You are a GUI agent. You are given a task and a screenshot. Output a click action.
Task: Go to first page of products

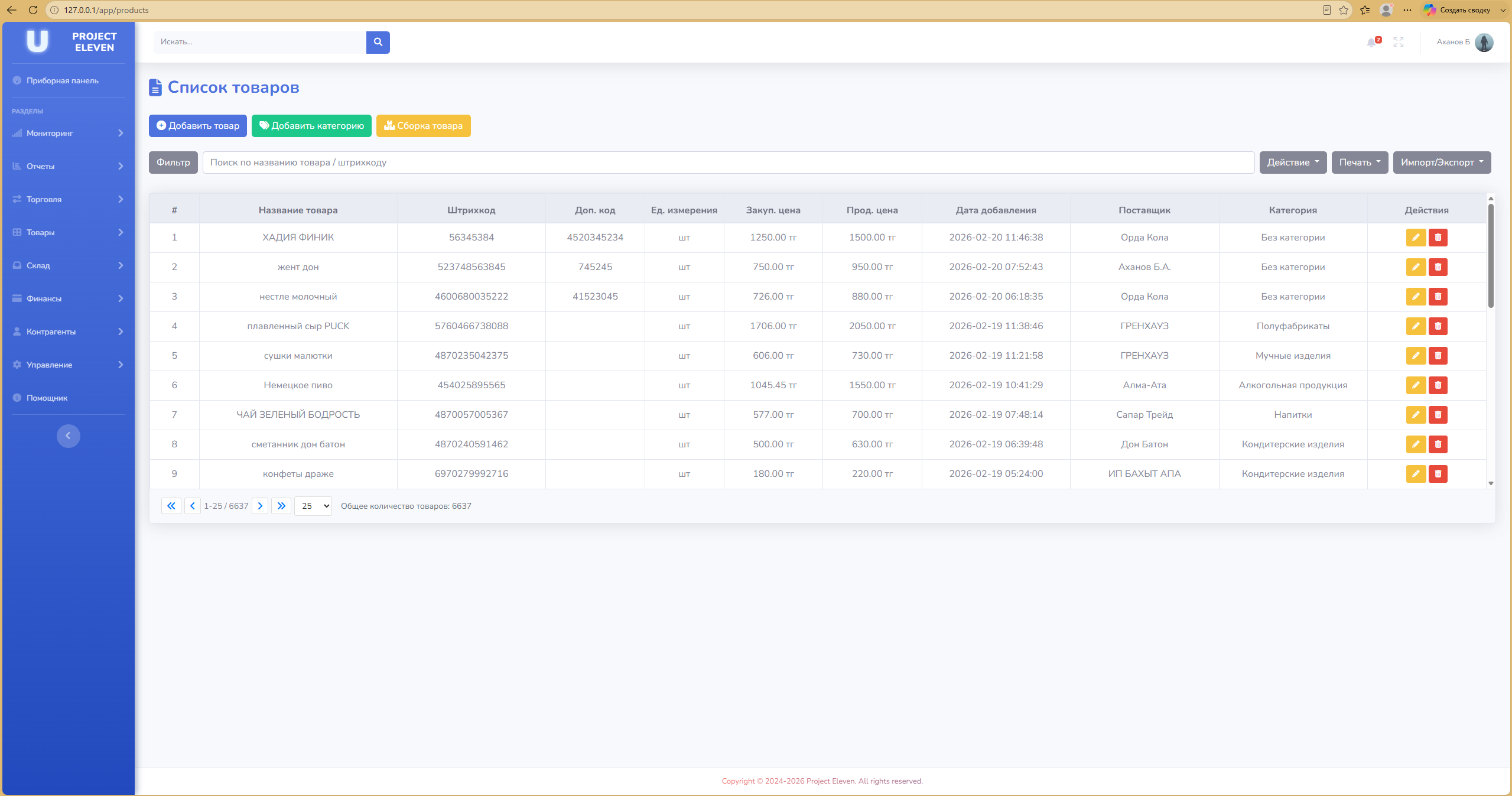[171, 506]
